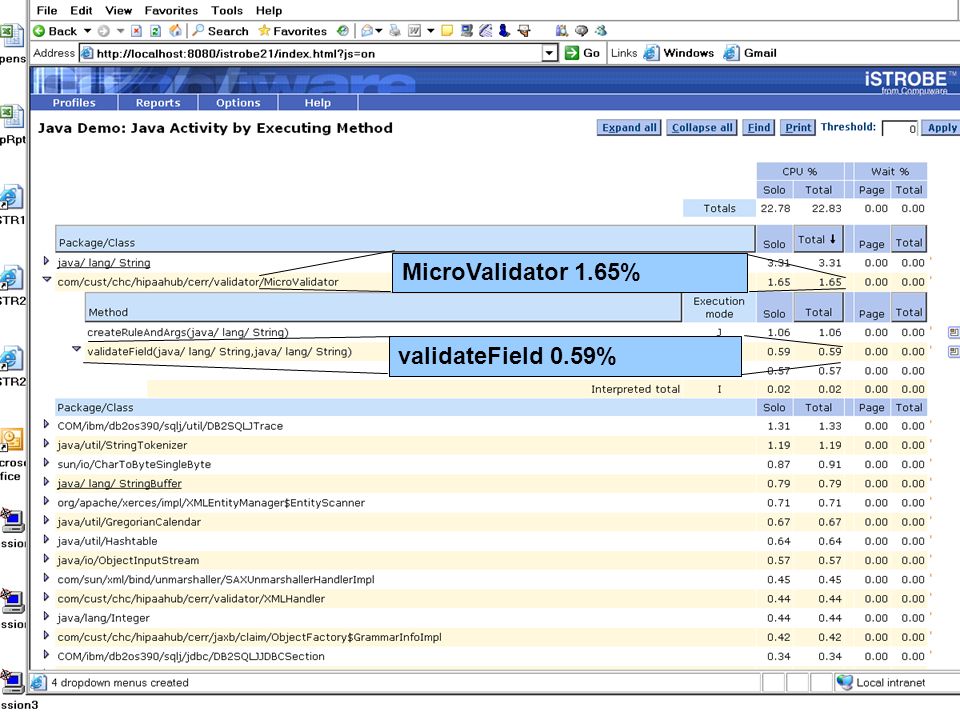This screenshot has width=960, height=720.
Task: Click the Threshold input field
Action: point(899,129)
